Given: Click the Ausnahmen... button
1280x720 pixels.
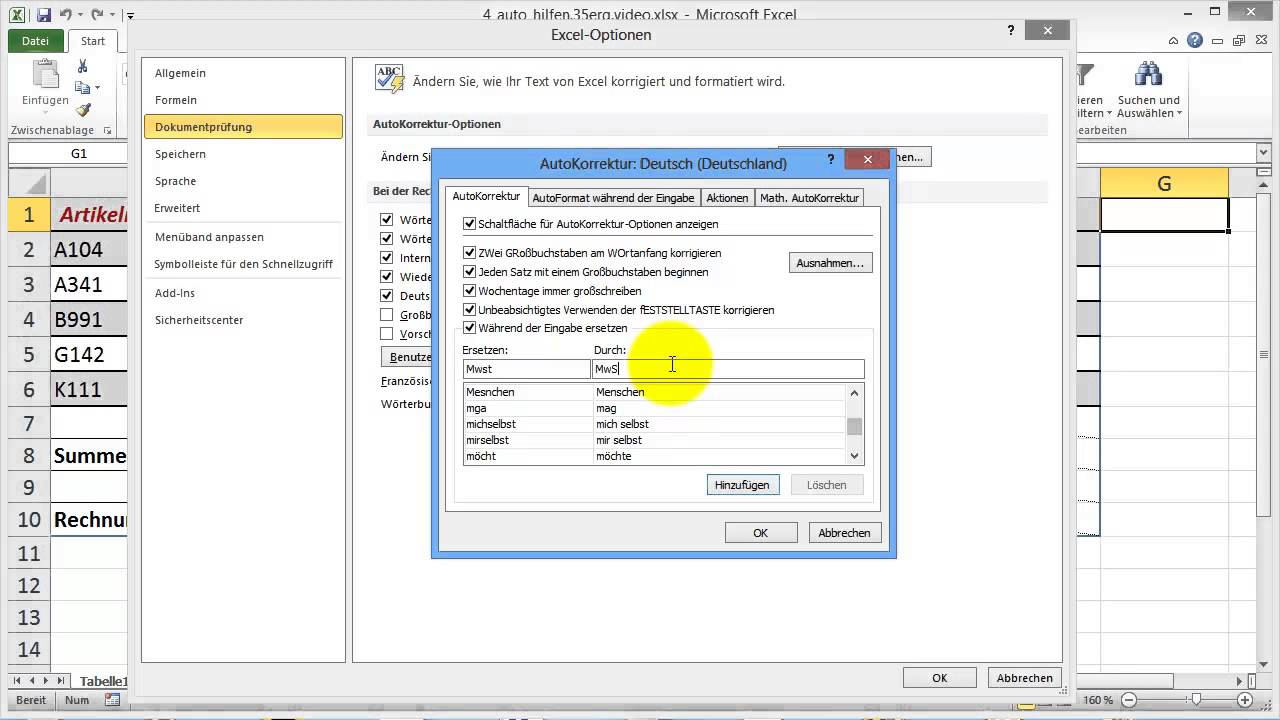Looking at the screenshot, I should coord(830,263).
